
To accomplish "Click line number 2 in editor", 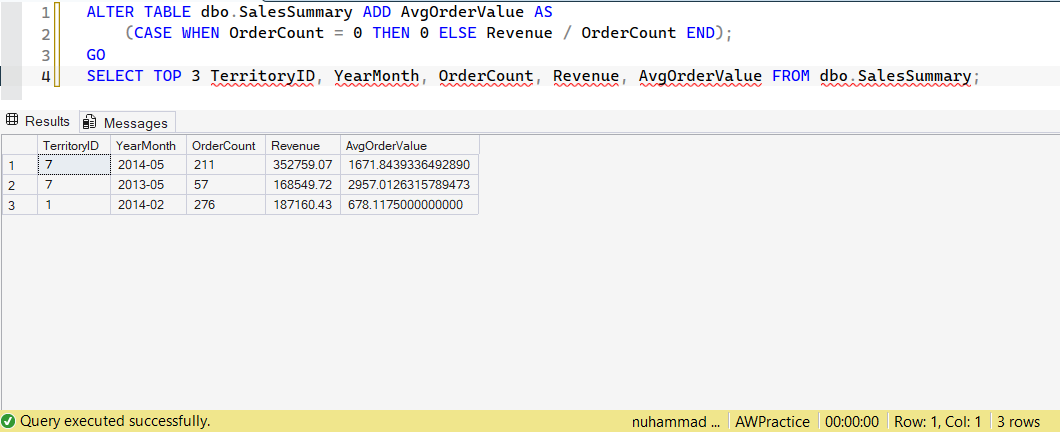I will 45,34.
